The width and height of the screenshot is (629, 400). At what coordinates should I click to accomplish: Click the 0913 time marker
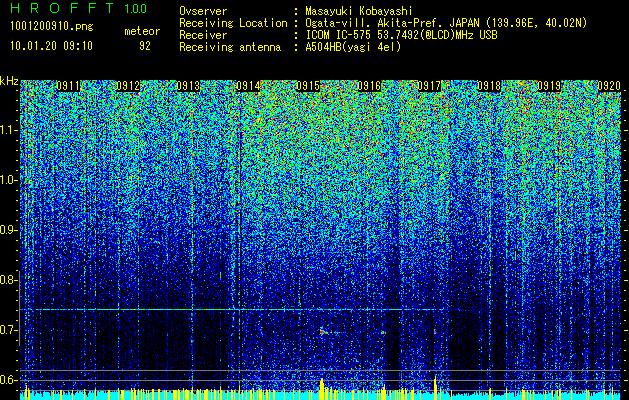[188, 85]
